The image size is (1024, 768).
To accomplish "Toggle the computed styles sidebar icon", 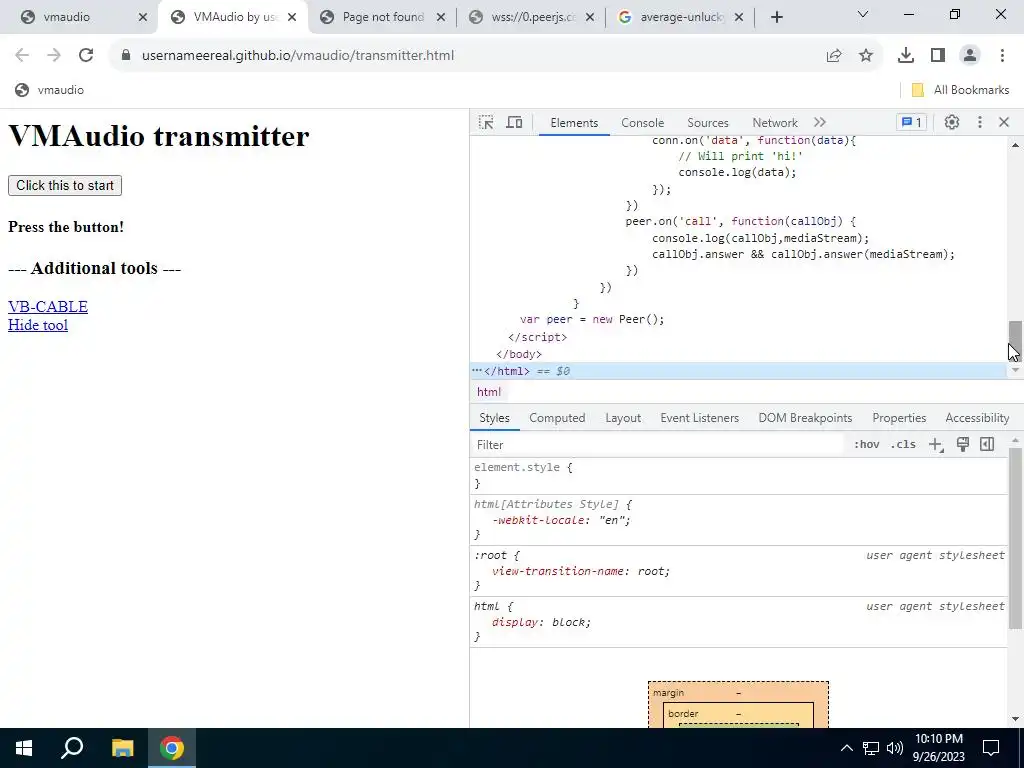I will pos(987,445).
